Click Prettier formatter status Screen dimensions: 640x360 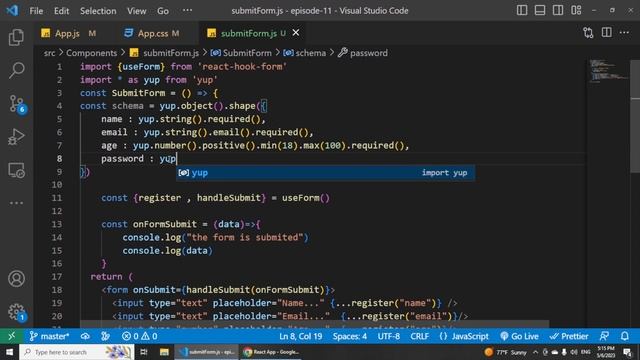(569, 336)
